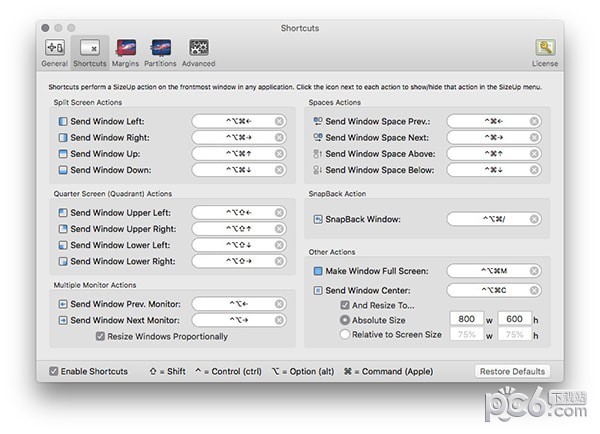Toggle the Send Window Space Next icon
The width and height of the screenshot is (600, 434).
318,137
